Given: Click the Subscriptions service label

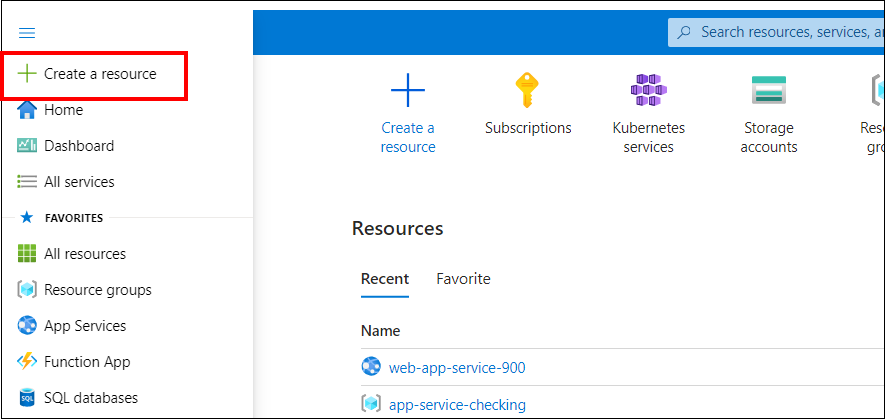Looking at the screenshot, I should click(x=528, y=128).
